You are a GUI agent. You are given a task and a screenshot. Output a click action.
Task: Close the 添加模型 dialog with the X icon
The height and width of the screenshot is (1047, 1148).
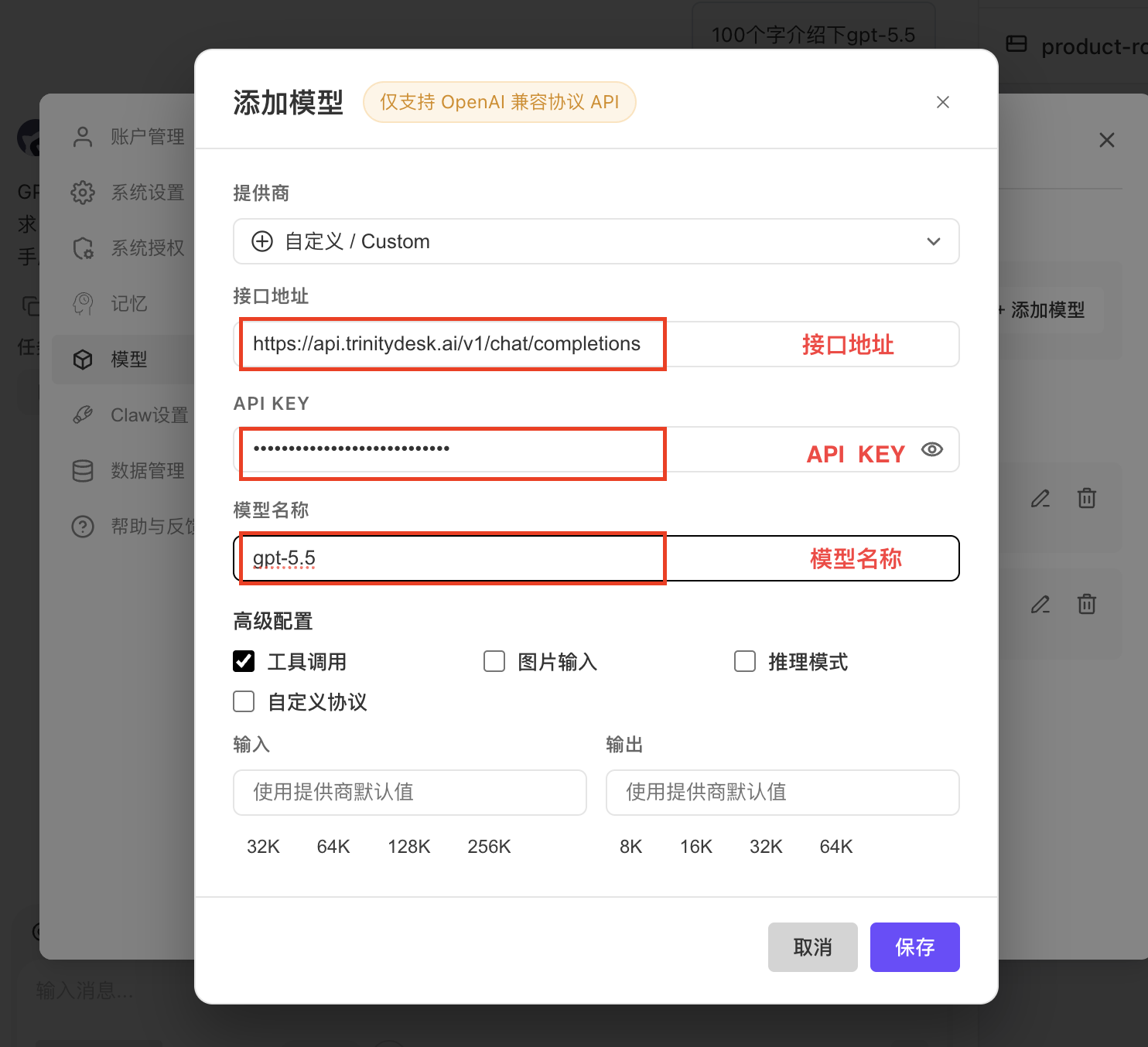[942, 102]
